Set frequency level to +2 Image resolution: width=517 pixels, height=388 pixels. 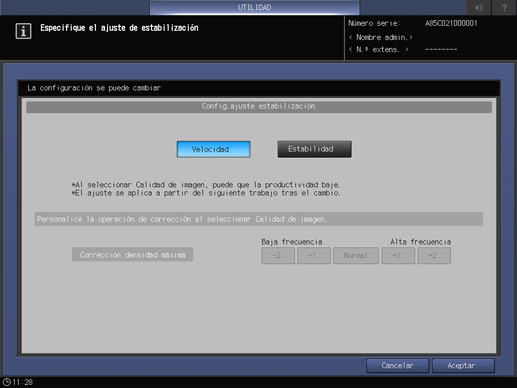tap(434, 256)
